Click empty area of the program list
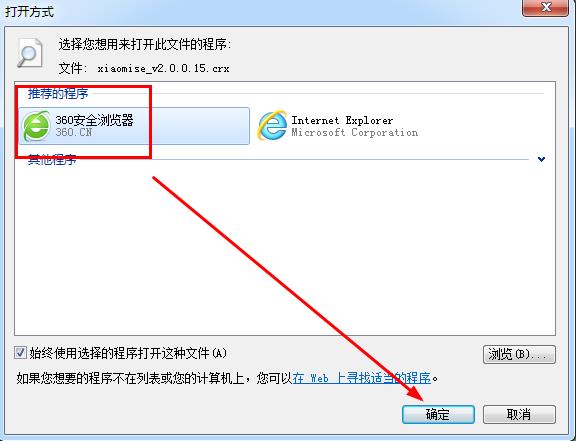The width and height of the screenshot is (576, 441). click(285, 250)
